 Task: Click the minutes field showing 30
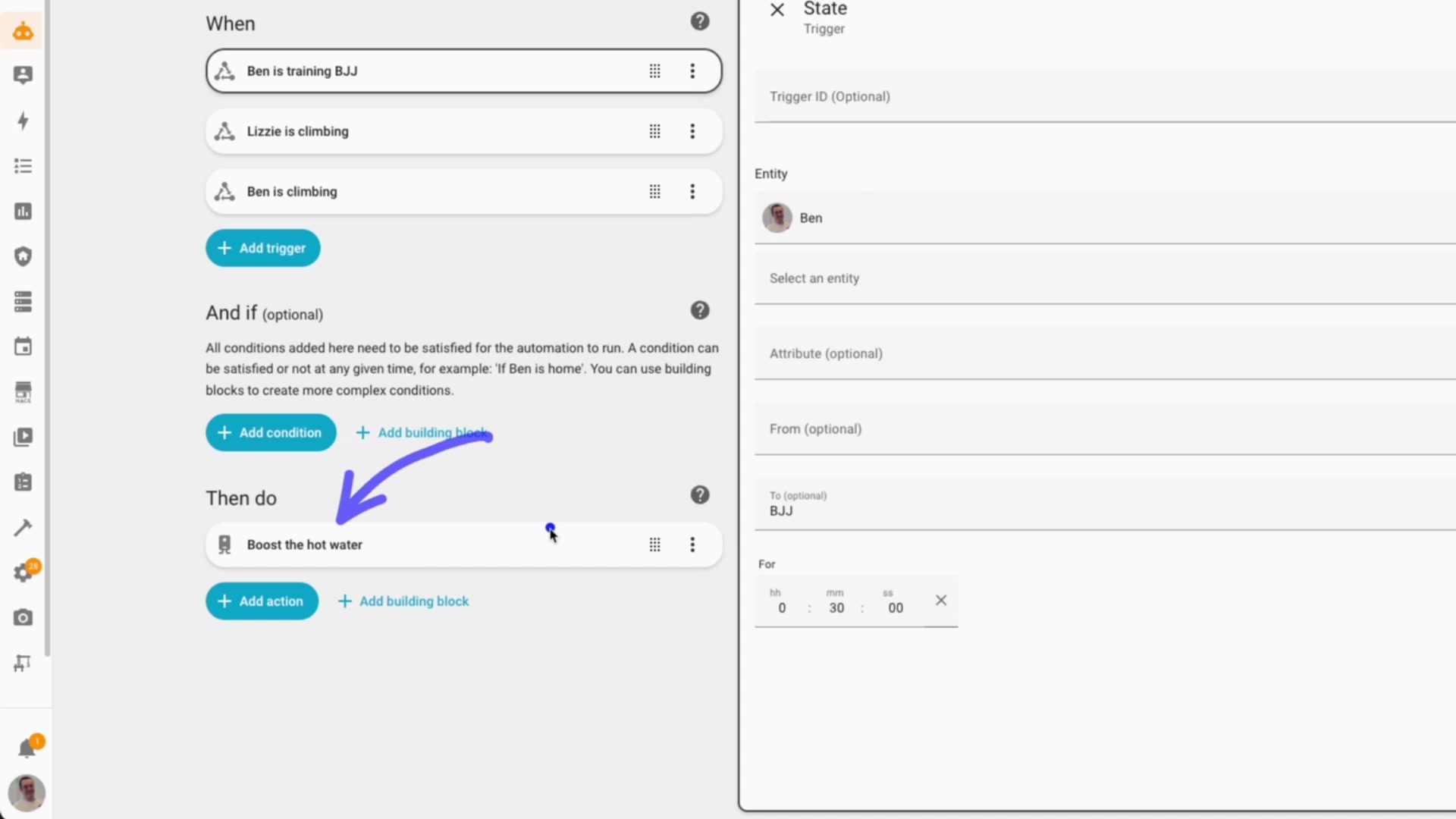(836, 608)
